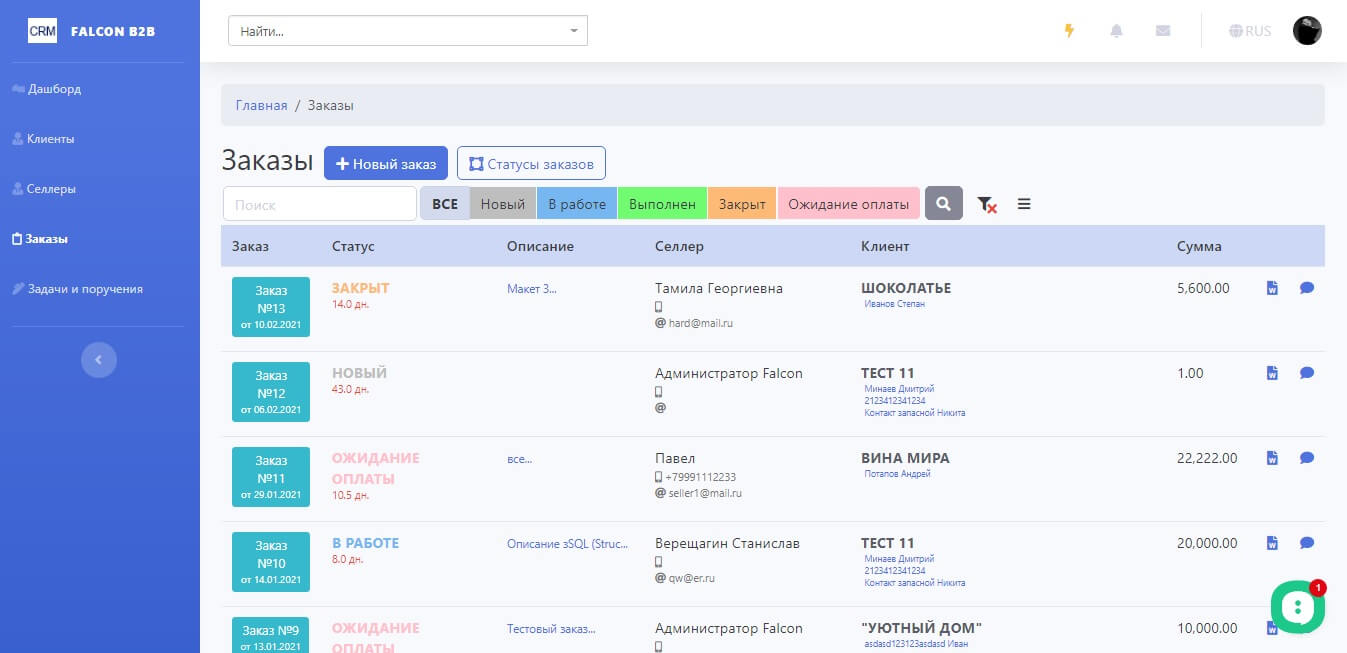Toggle the "В работе" status filter
Image resolution: width=1347 pixels, height=653 pixels.
tap(576, 204)
